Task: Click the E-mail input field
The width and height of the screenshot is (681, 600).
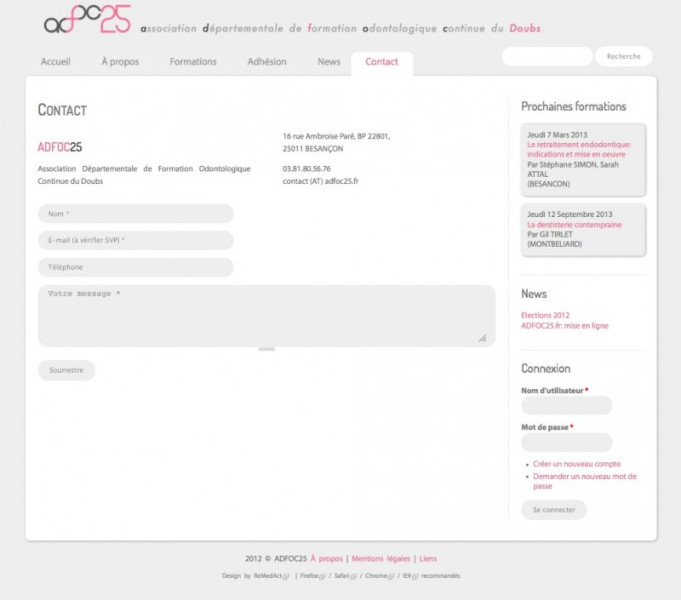Action: coord(135,241)
